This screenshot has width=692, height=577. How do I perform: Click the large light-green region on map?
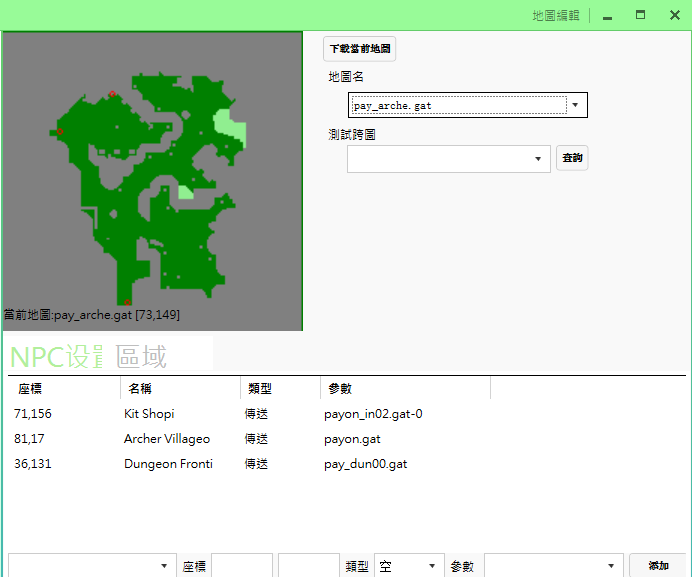[229, 125]
